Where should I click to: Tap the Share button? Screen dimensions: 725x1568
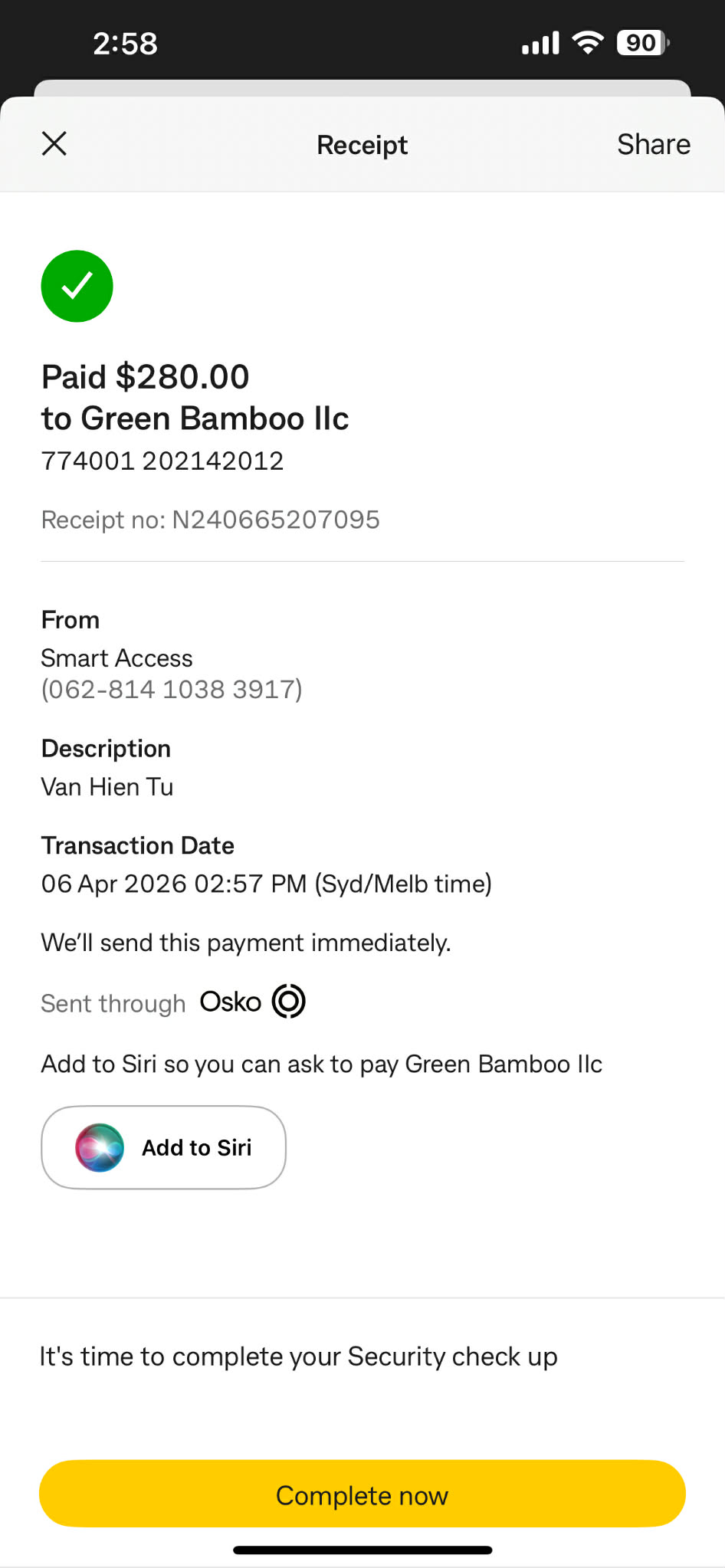click(x=654, y=144)
